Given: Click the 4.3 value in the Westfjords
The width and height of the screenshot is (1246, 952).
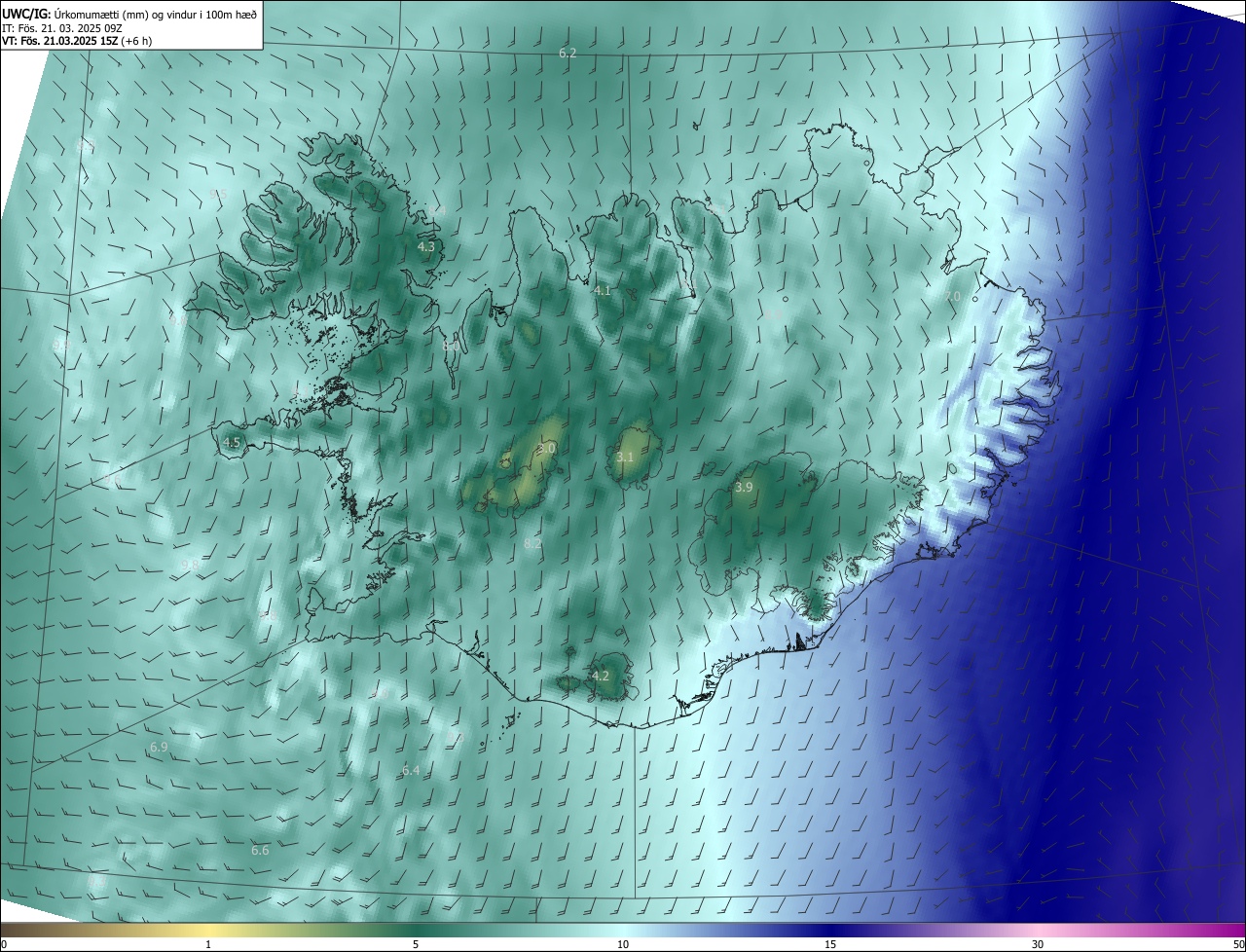Looking at the screenshot, I should pos(426,247).
